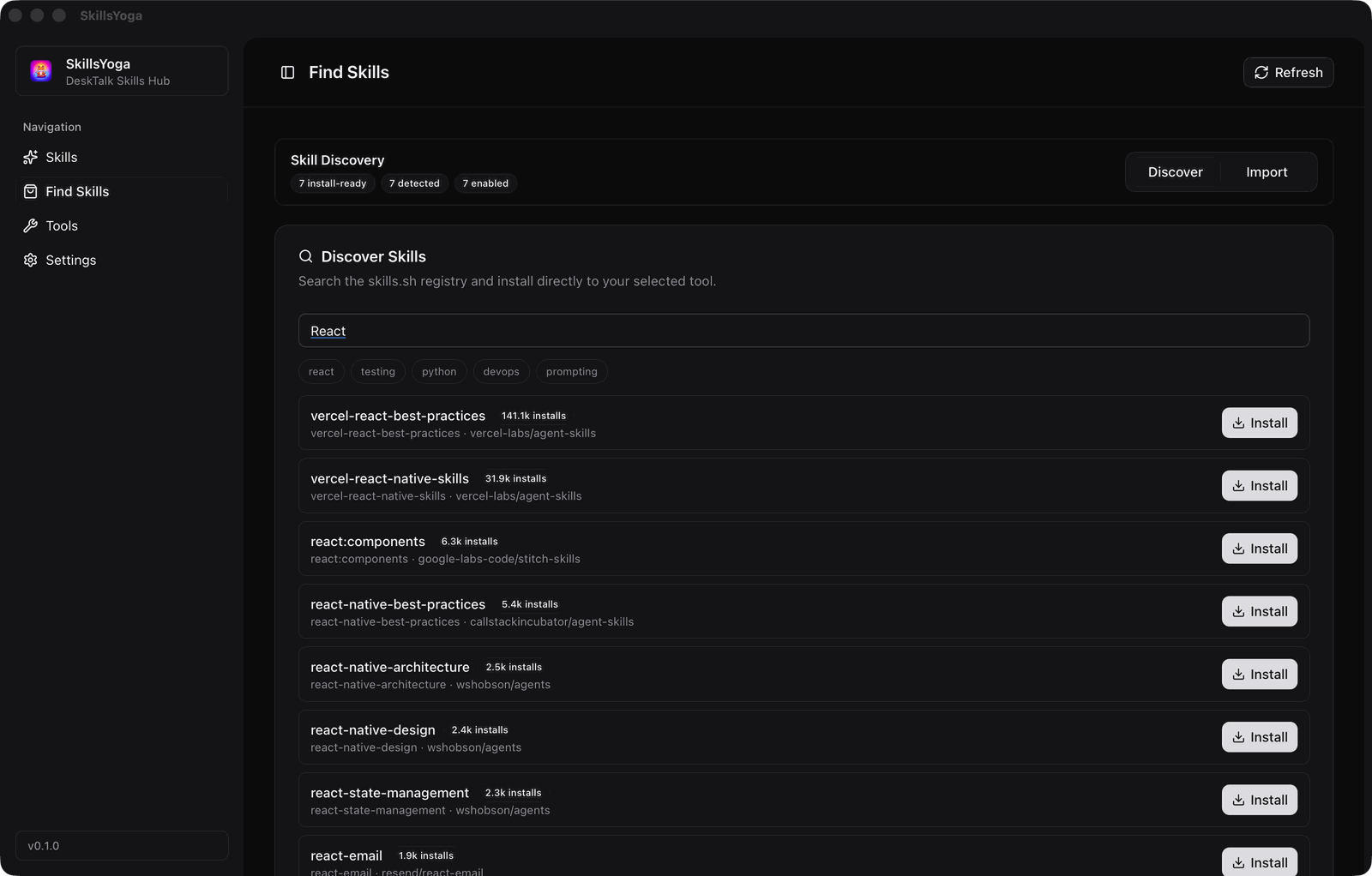Click the SkillsYoga app logo

41,71
